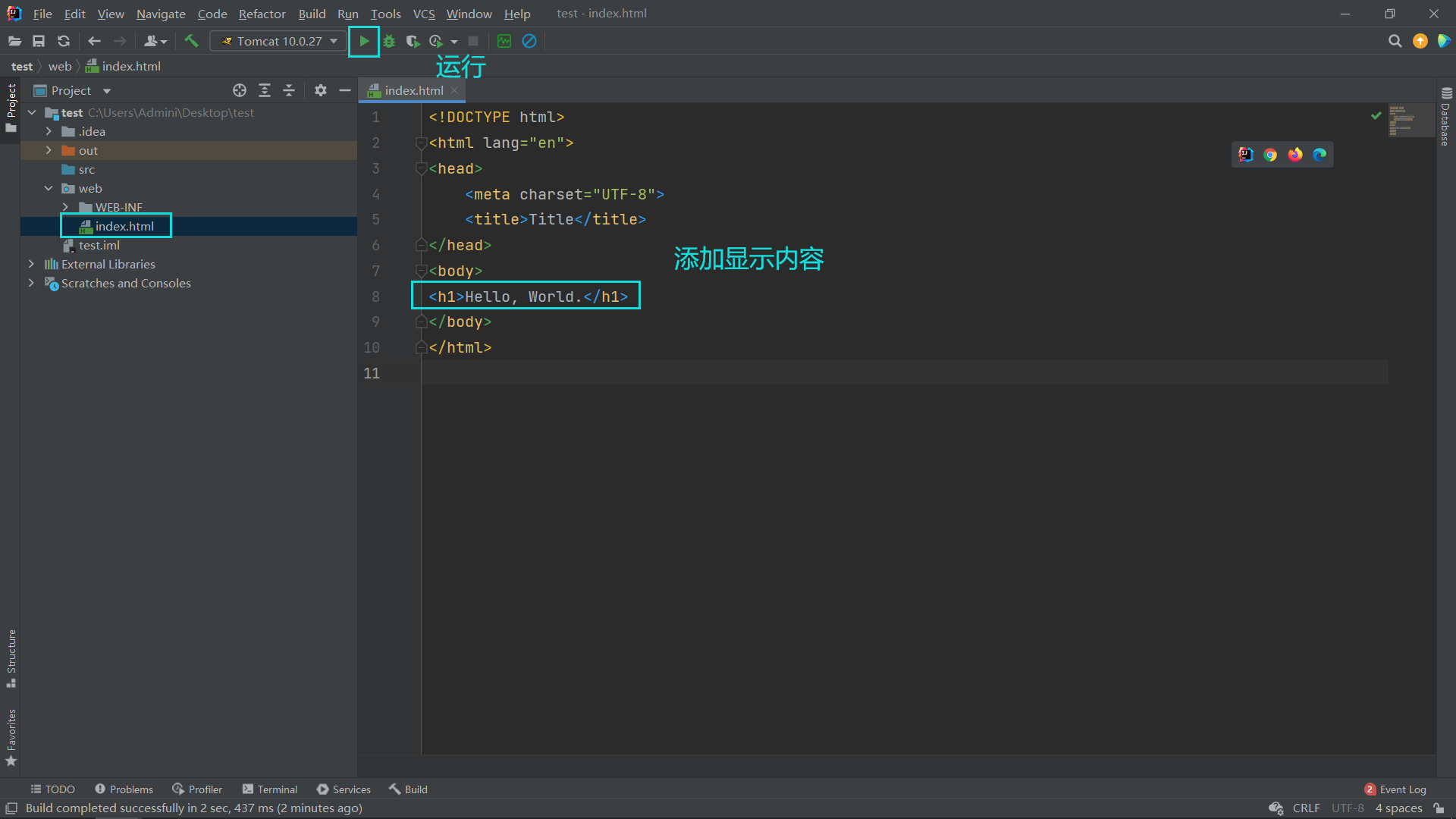Click the Terminal tab at the bottom
Screen dimensions: 1456x819
(270, 789)
